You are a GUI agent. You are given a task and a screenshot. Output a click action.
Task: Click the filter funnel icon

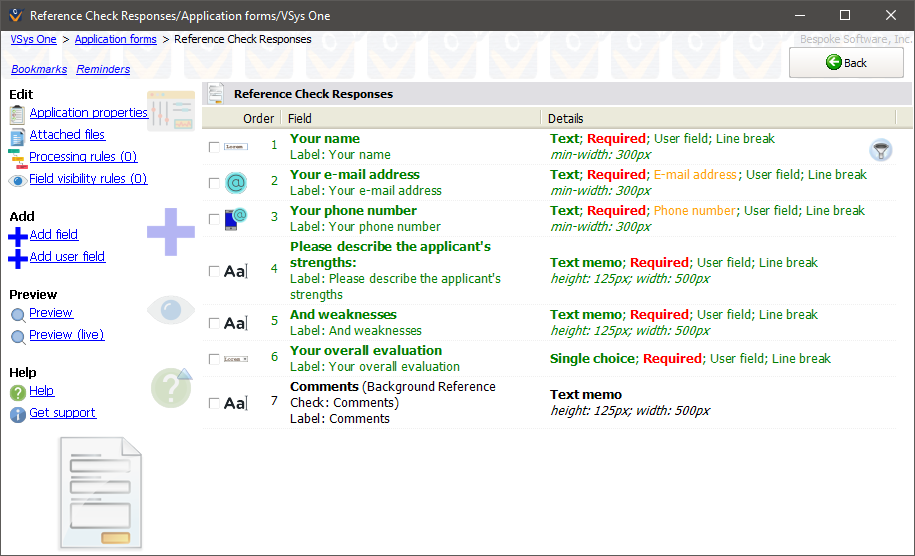(x=880, y=151)
